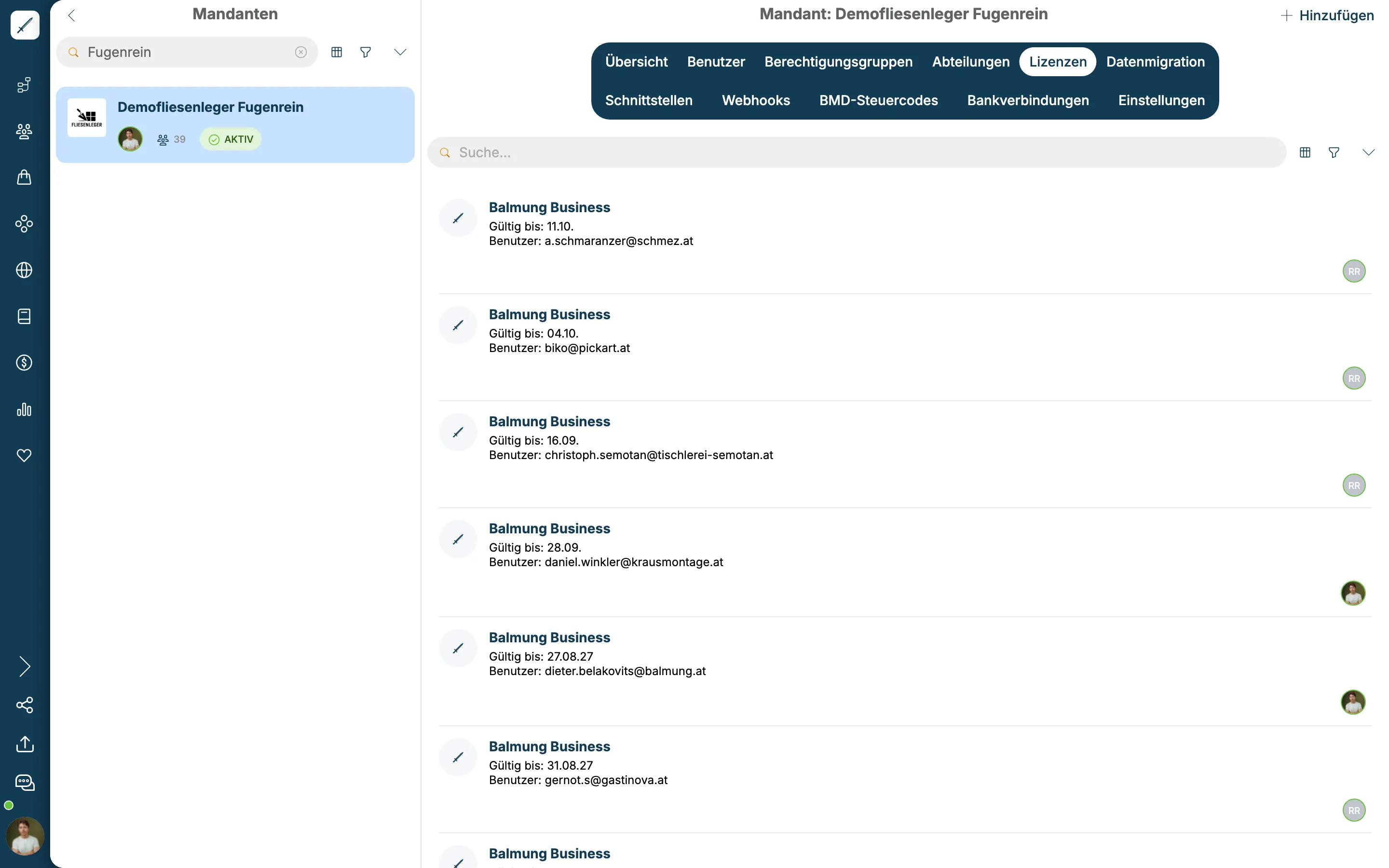The height and width of the screenshot is (868, 1389).
Task: Open the Berechtigungsgruppen tab
Action: click(839, 61)
